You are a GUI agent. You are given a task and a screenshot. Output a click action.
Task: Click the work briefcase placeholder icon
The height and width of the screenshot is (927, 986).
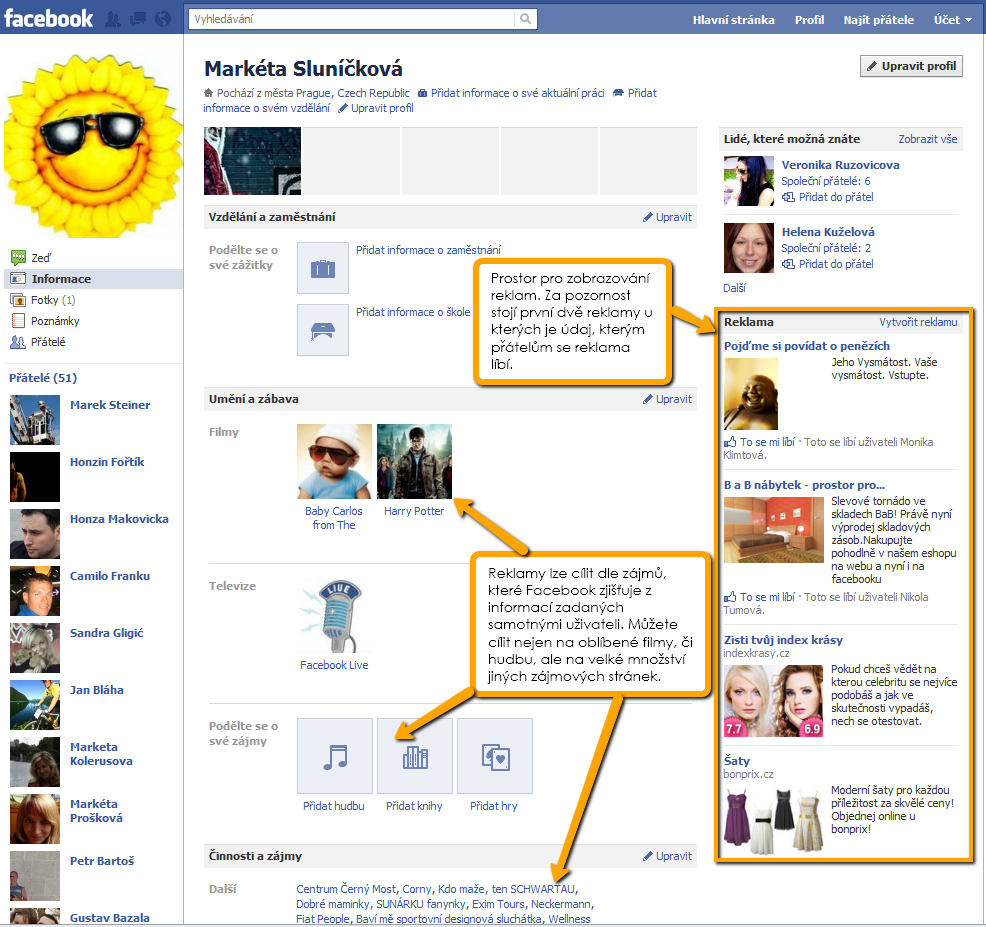[x=323, y=269]
